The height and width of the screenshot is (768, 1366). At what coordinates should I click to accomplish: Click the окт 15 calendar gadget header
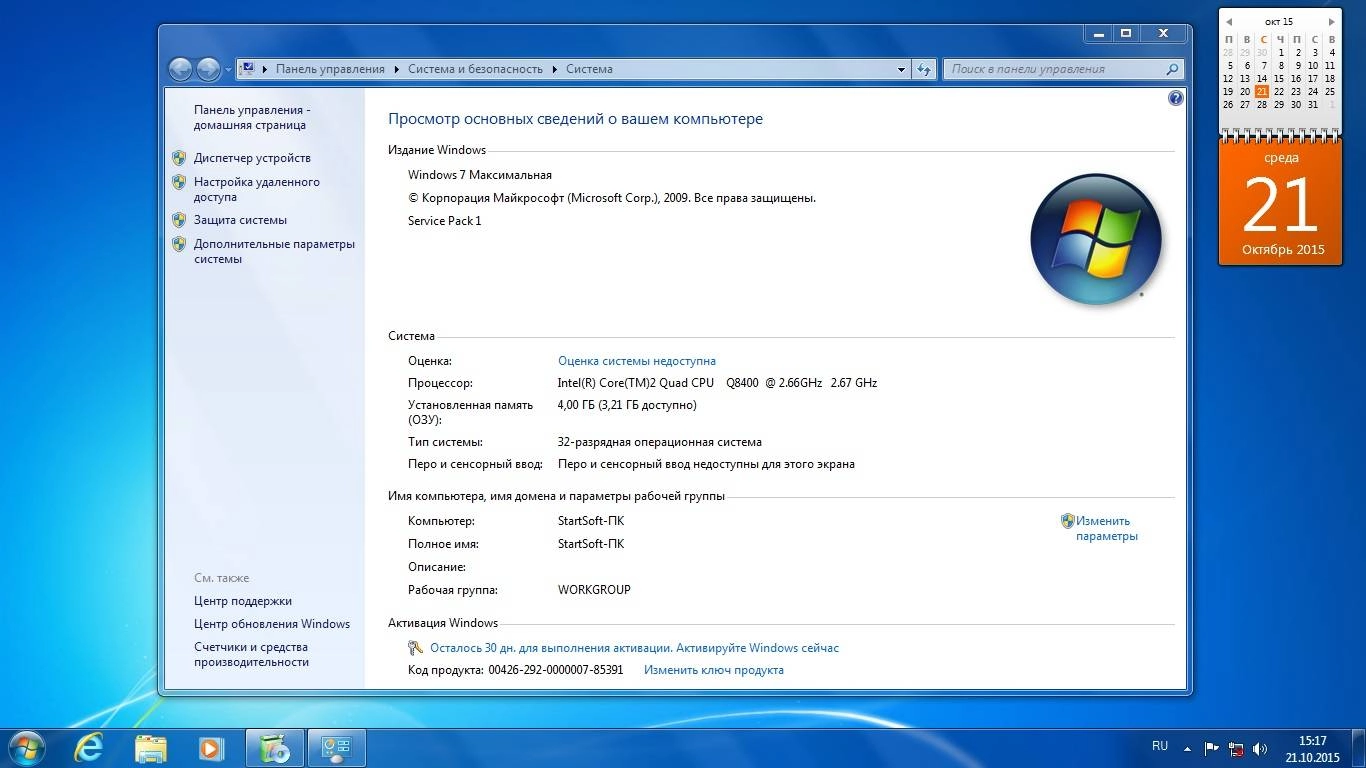[1279, 21]
